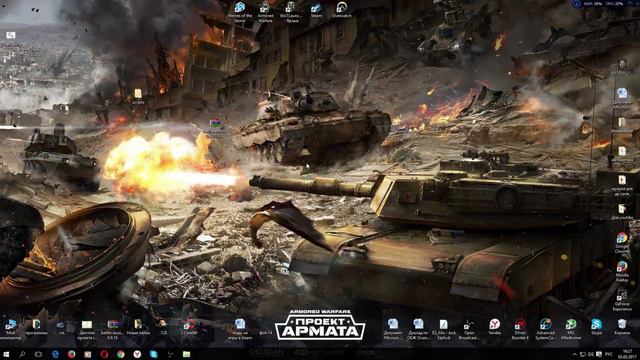Open Advanced SystemCare shortcut
Screen dimensions: 640x360
pyautogui.click(x=545, y=330)
